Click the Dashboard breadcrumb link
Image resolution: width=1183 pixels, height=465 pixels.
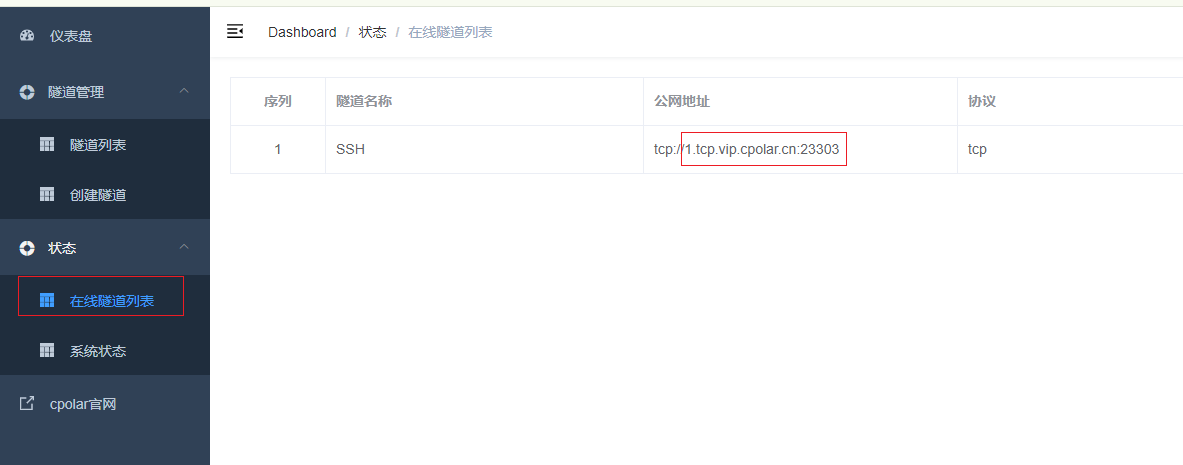(302, 32)
